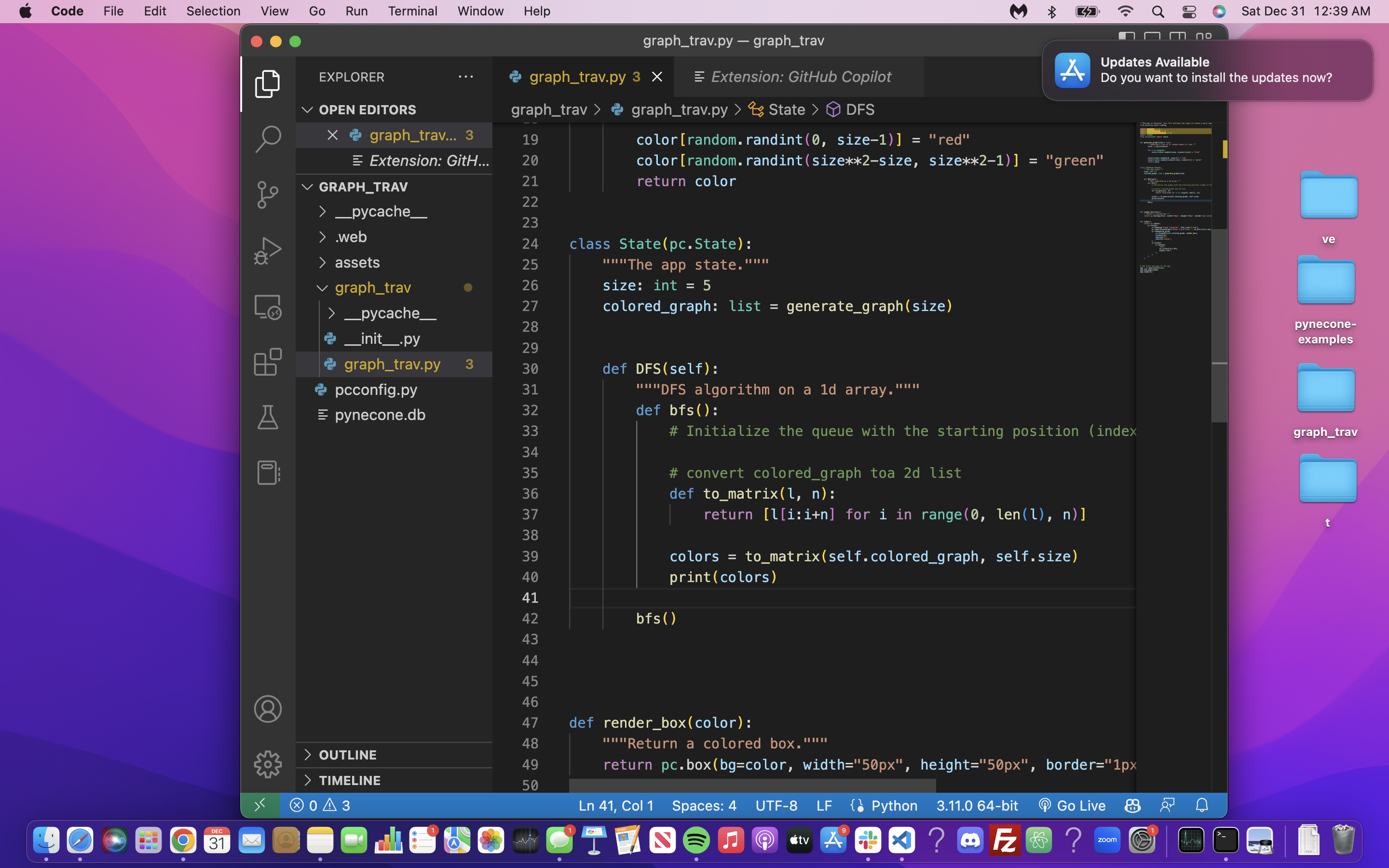The width and height of the screenshot is (1389, 868).
Task: Toggle Go Live server in status bar
Action: click(1072, 805)
